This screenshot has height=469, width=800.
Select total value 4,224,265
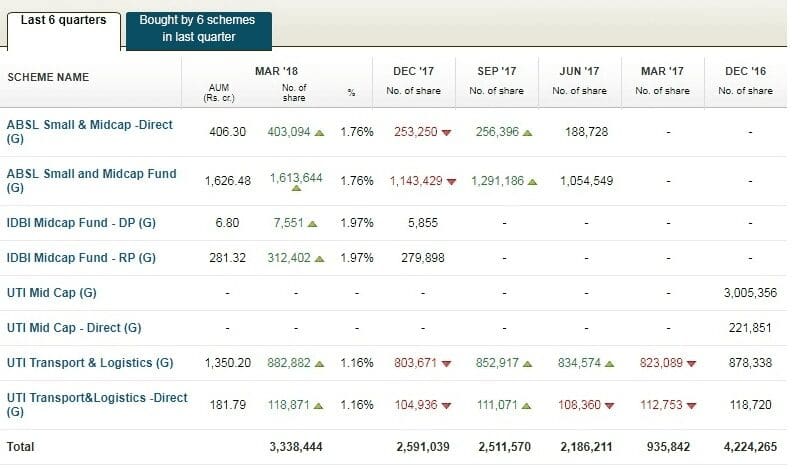coord(750,447)
